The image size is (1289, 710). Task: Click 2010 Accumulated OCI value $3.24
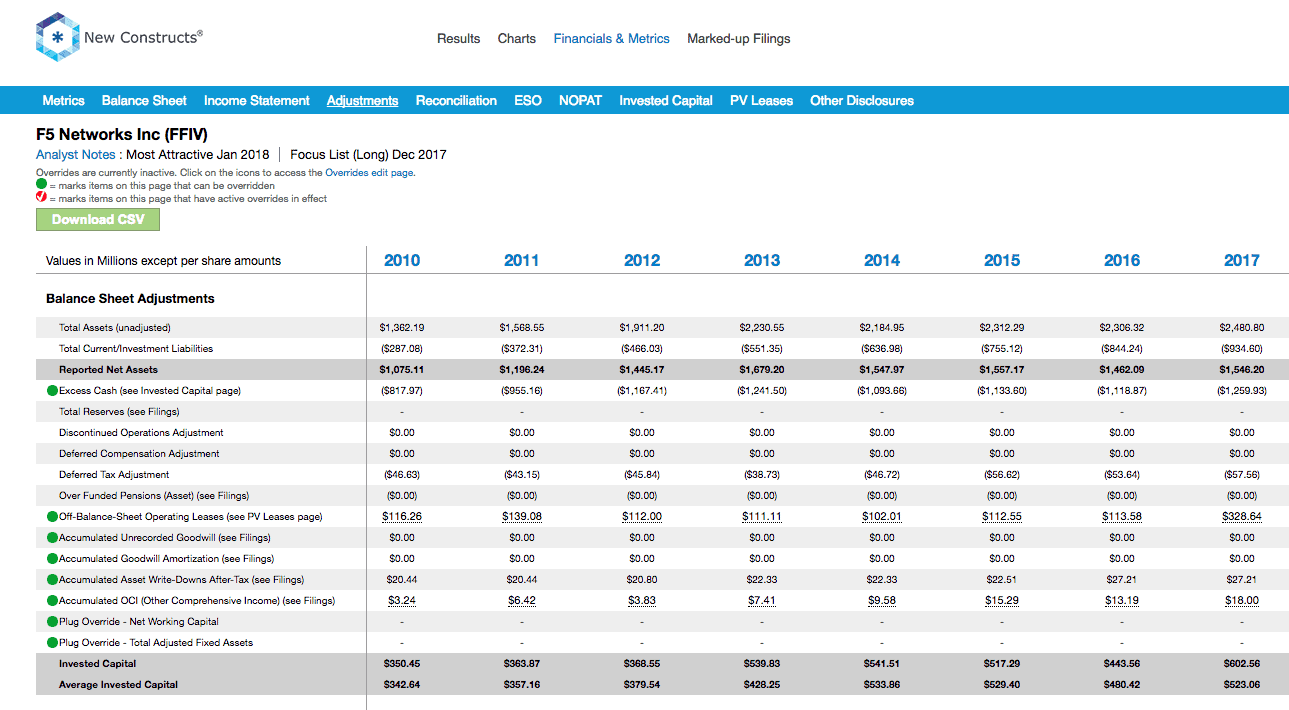402,601
